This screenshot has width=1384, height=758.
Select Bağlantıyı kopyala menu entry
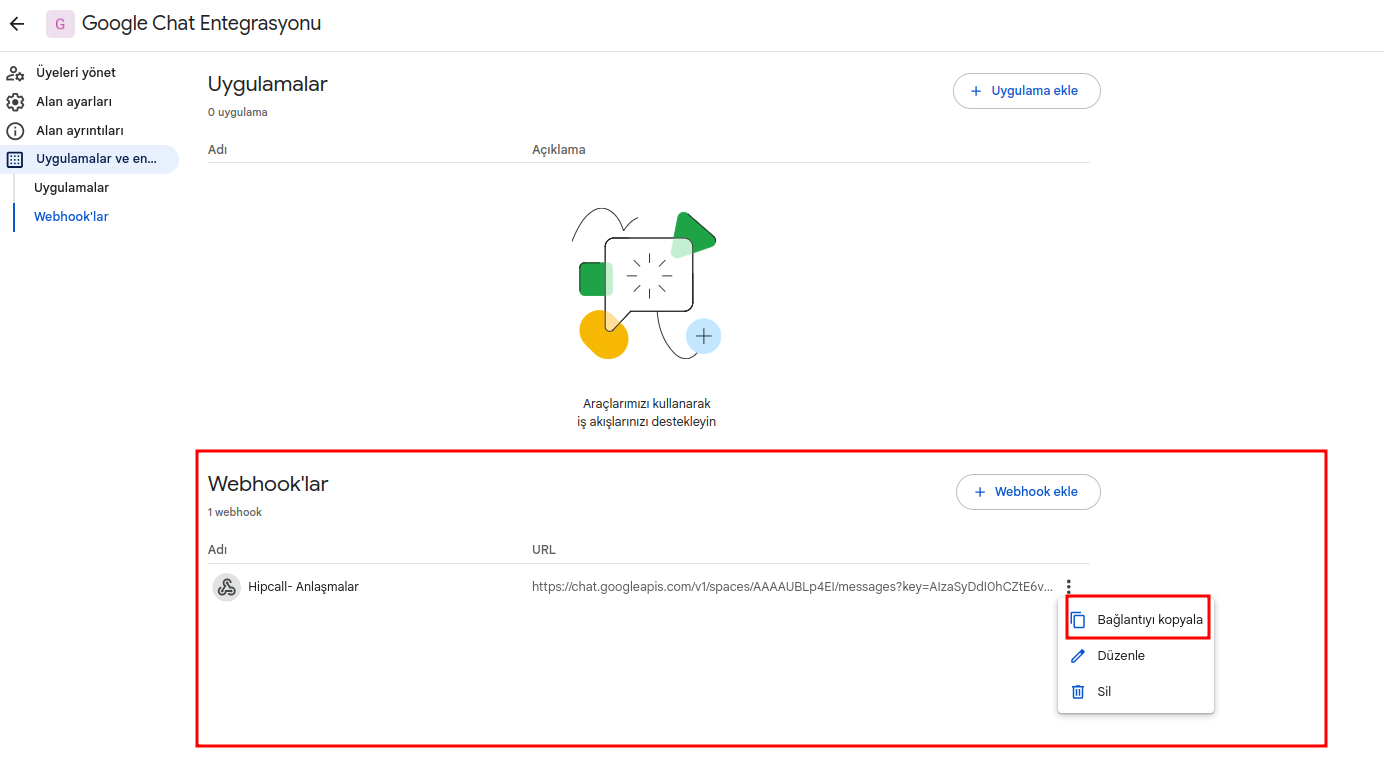(x=1149, y=620)
